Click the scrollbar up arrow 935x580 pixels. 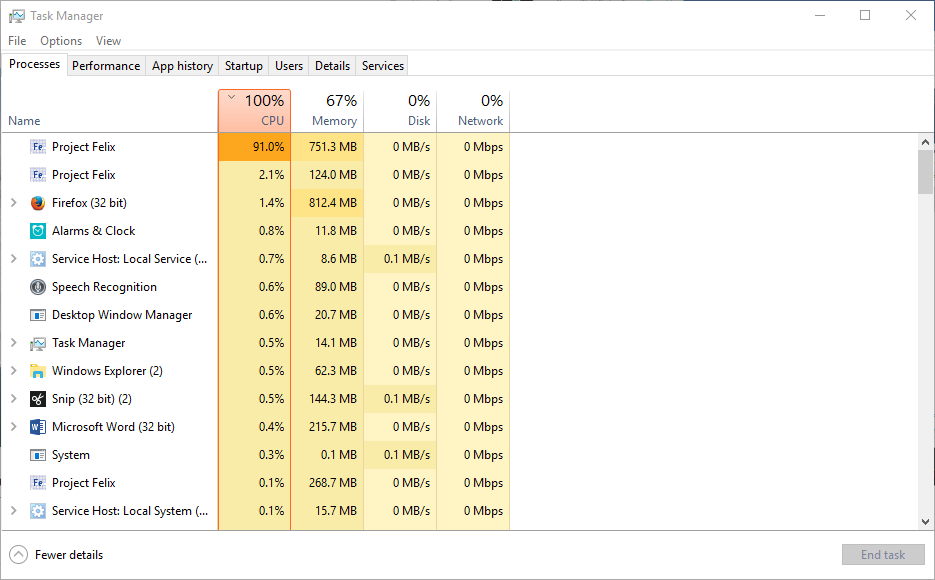[925, 142]
